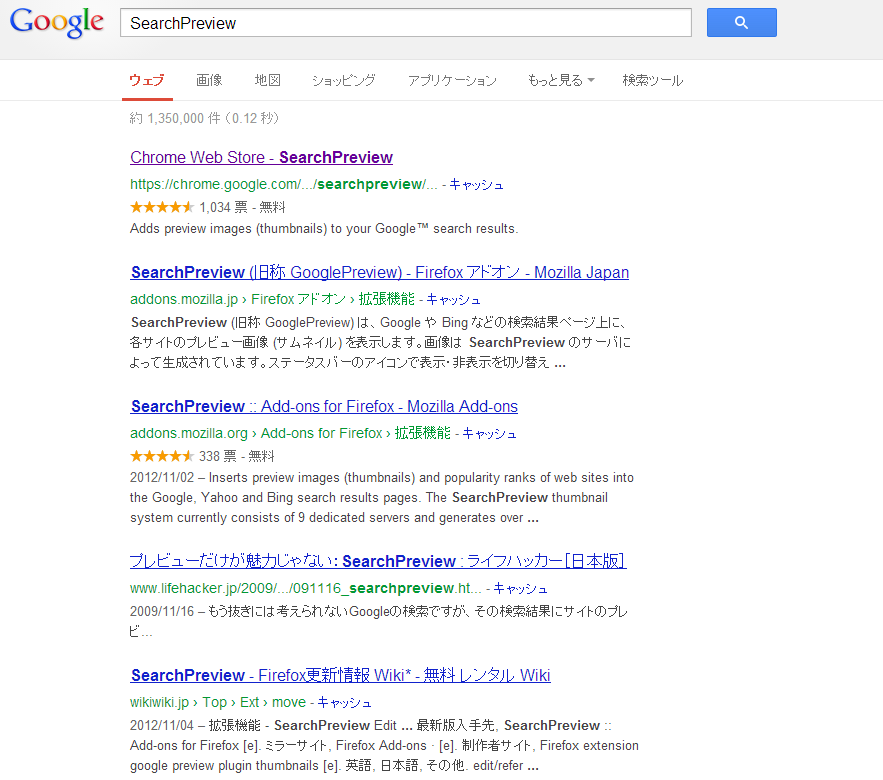883x780 pixels.
Task: Open SearchPreview :: Add-ons for Firefox result
Action: [324, 407]
